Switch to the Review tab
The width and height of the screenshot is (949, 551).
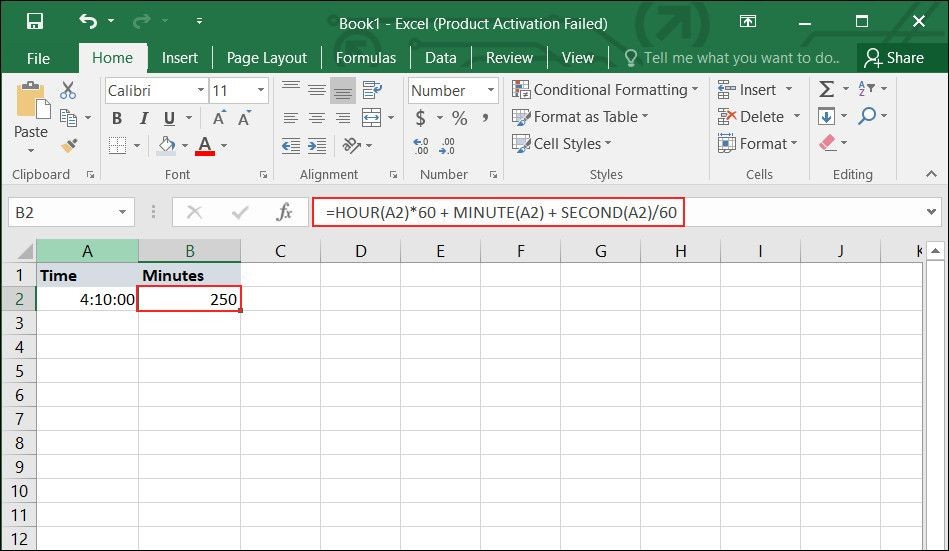point(509,58)
